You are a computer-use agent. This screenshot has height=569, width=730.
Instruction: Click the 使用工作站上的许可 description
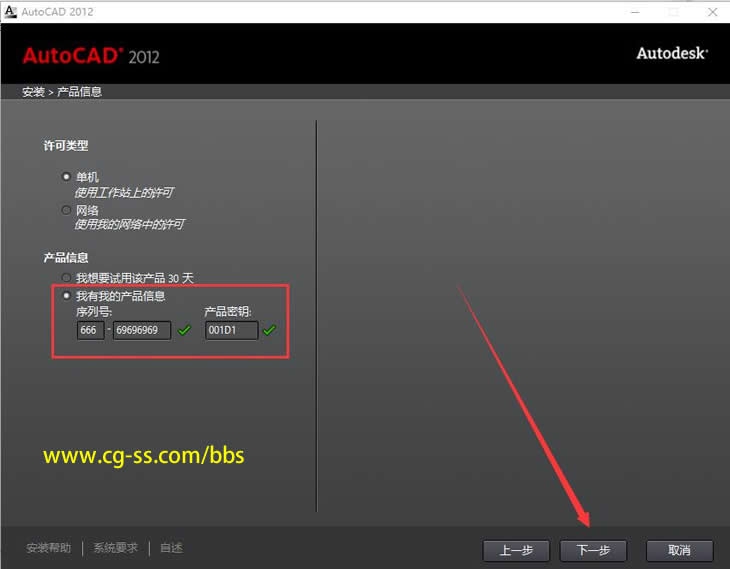pos(124,193)
